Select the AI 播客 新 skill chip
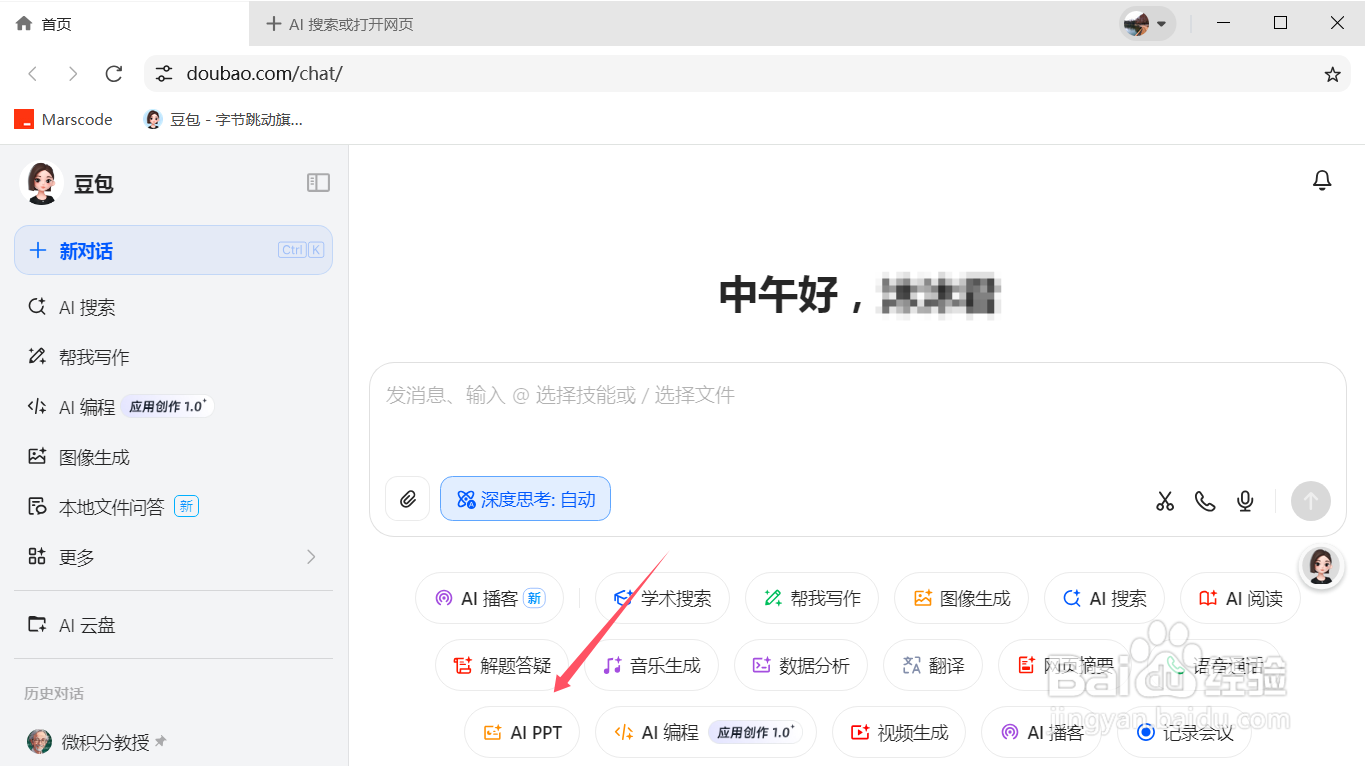This screenshot has width=1365, height=766. click(489, 599)
